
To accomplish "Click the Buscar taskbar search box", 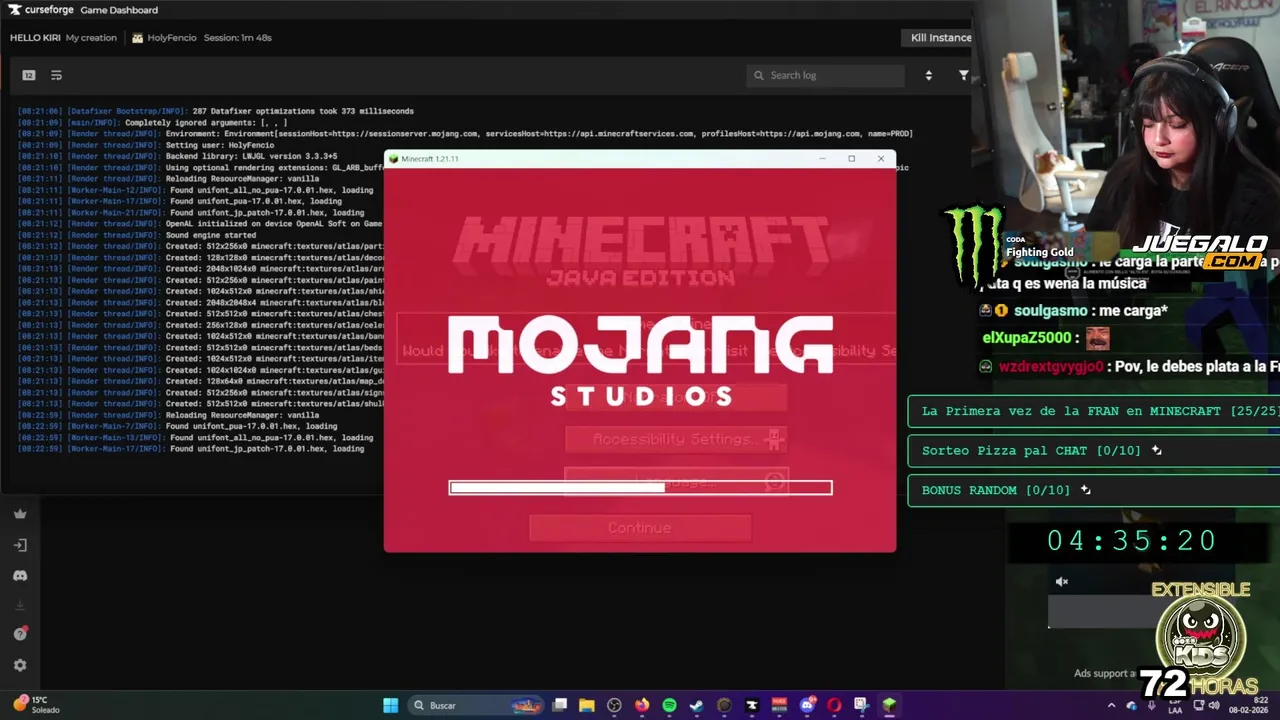I will tap(476, 705).
